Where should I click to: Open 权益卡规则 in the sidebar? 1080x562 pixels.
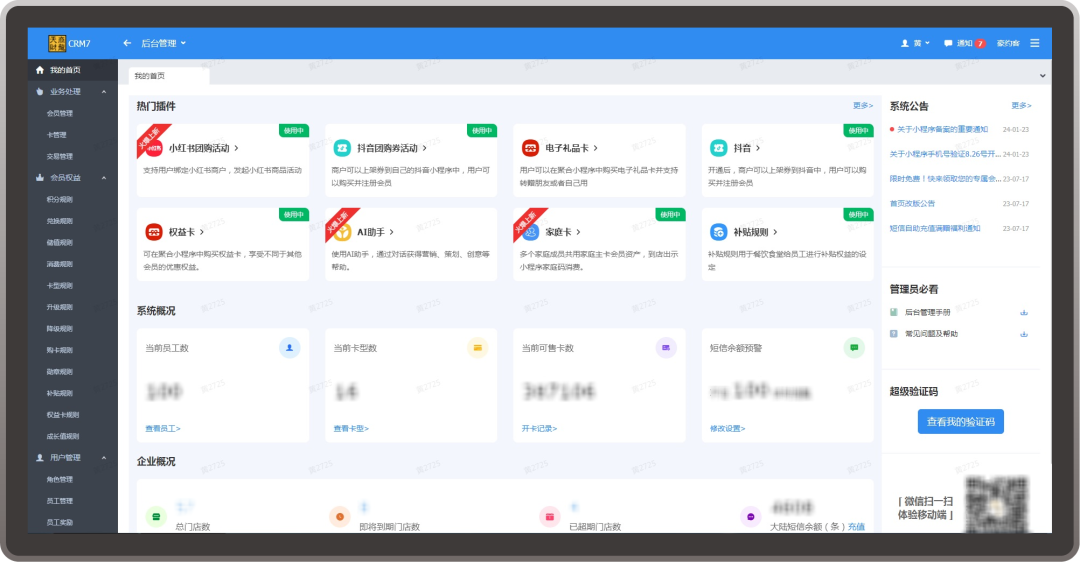63,415
